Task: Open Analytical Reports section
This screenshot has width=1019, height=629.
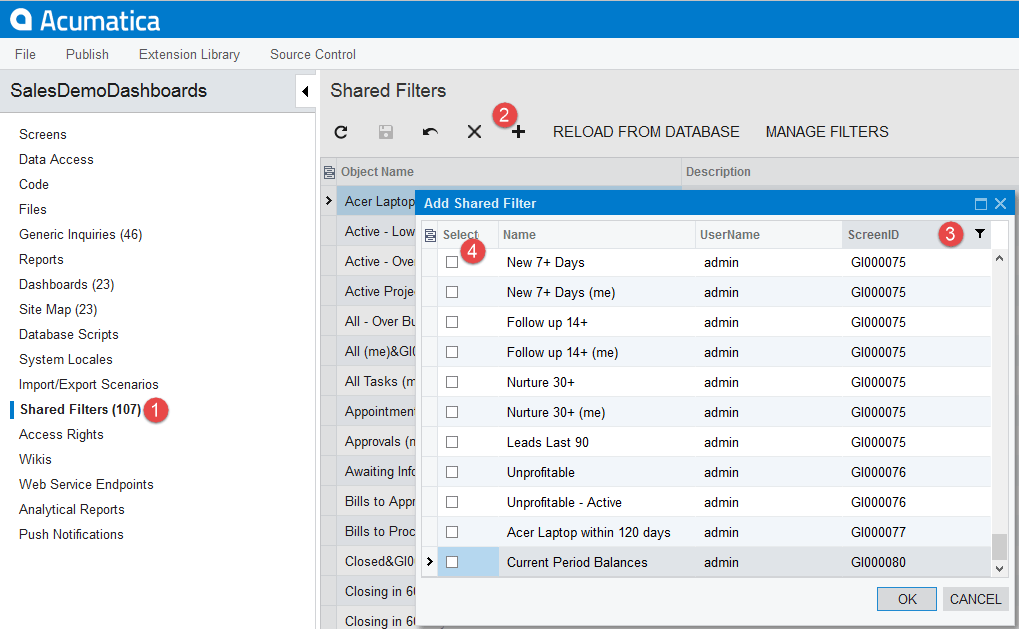Action: point(71,509)
